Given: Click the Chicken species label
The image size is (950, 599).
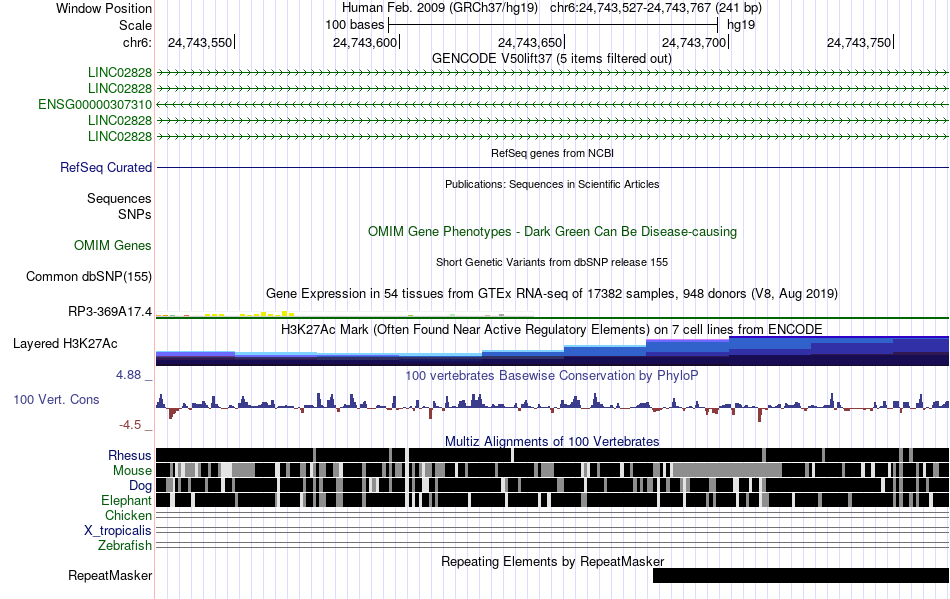Looking at the screenshot, I should pyautogui.click(x=128, y=515).
